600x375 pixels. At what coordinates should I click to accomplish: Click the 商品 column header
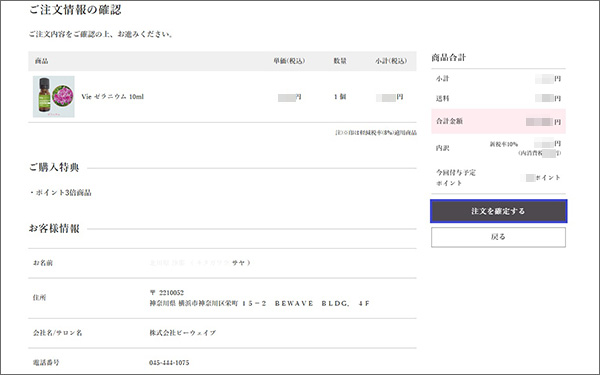[41, 61]
